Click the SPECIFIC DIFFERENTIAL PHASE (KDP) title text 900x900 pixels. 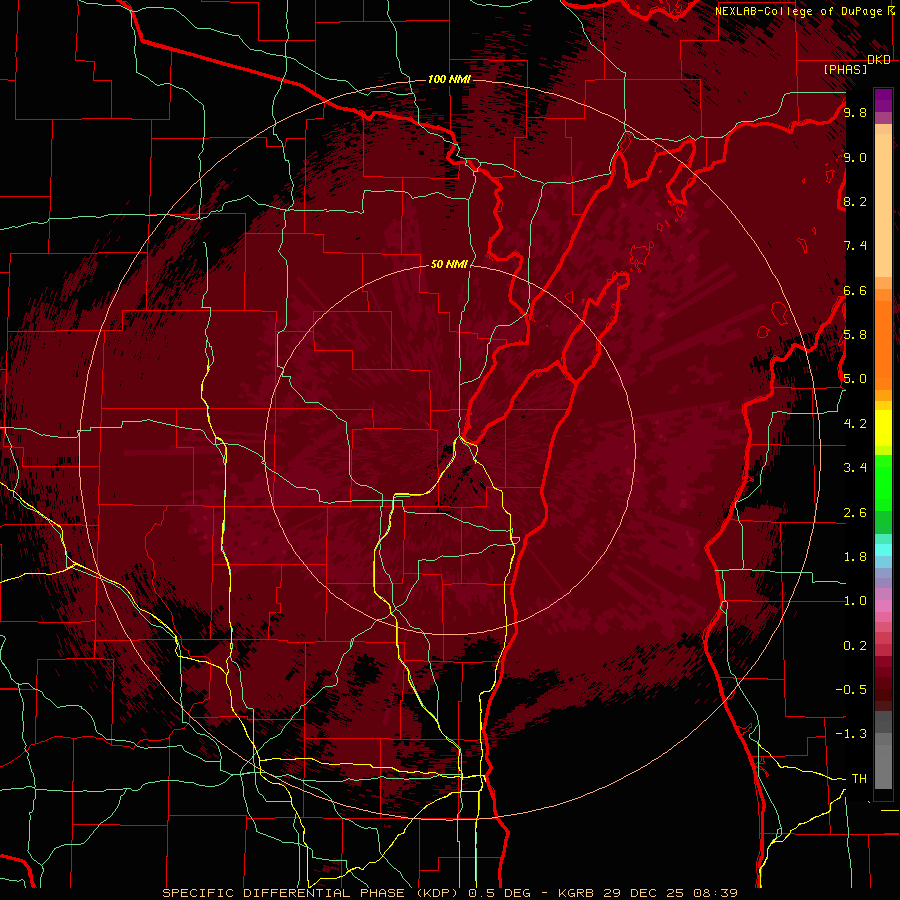(x=313, y=893)
